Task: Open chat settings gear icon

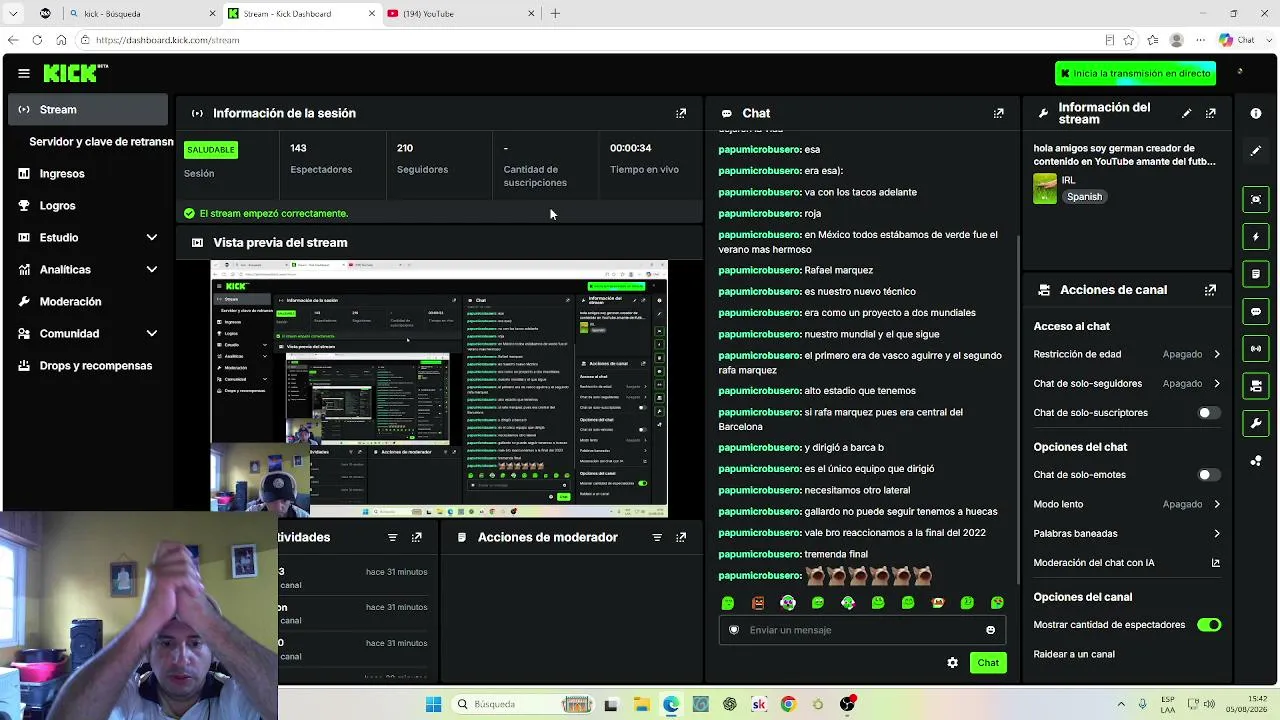Action: 952,663
